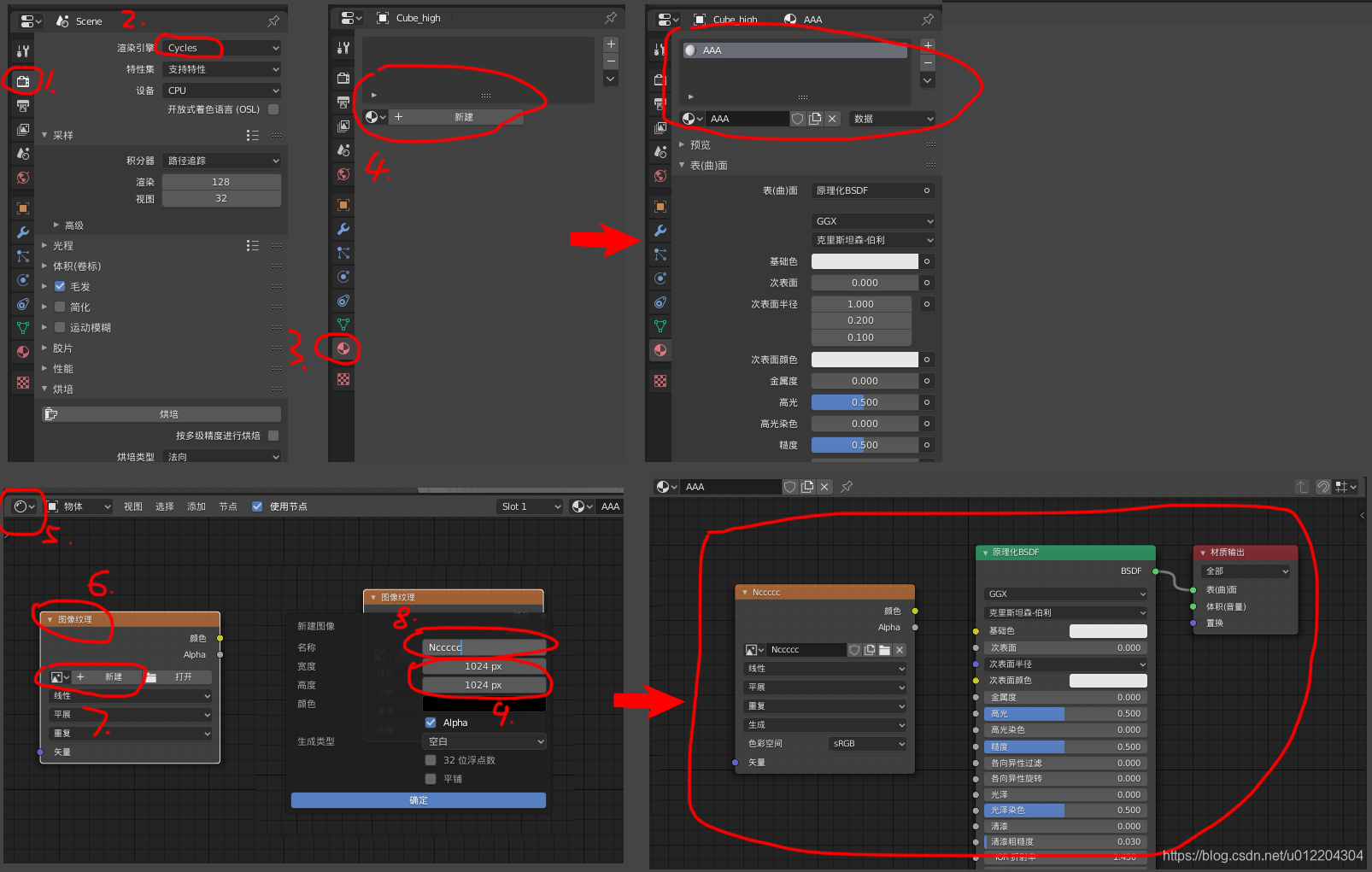
Task: Open Render properties tab in Scene panel
Action: tap(23, 81)
